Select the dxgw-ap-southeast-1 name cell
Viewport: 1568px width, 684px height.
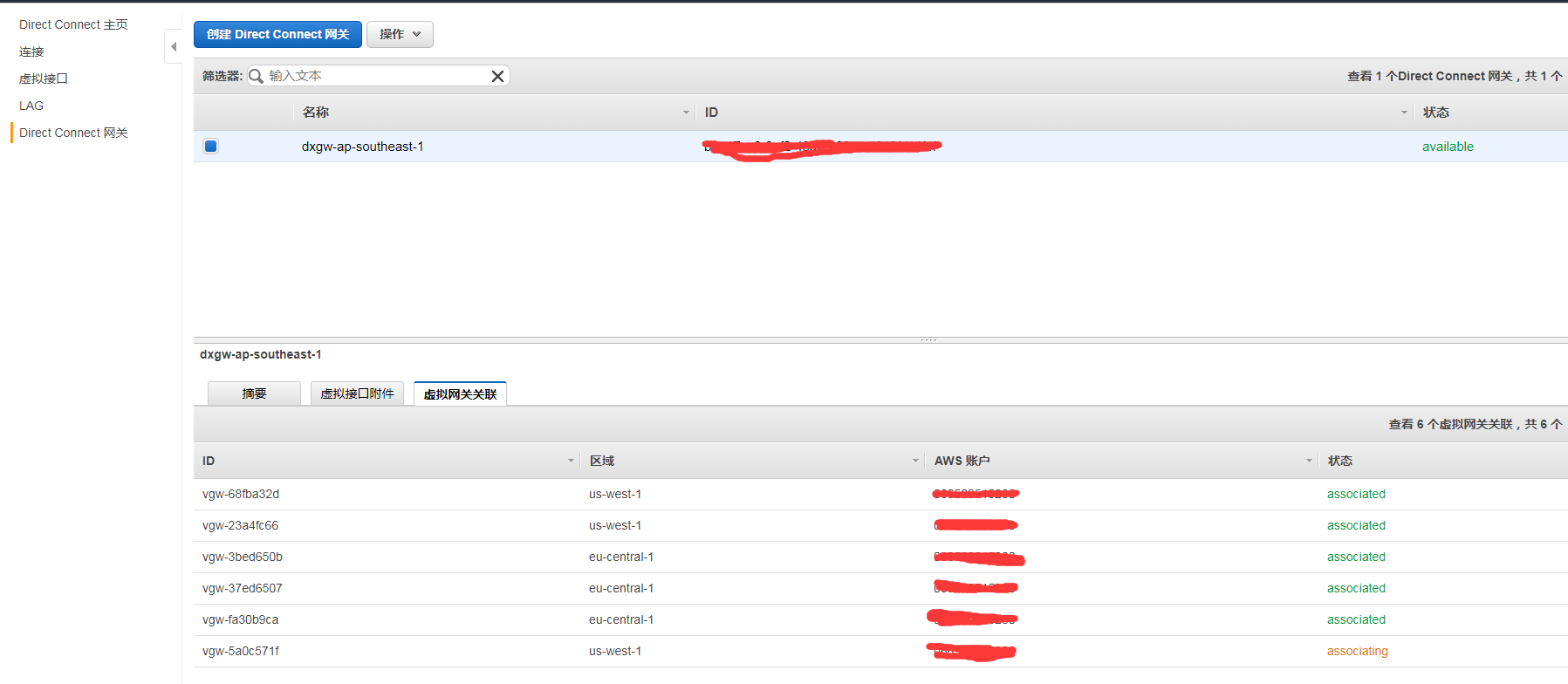click(x=362, y=147)
